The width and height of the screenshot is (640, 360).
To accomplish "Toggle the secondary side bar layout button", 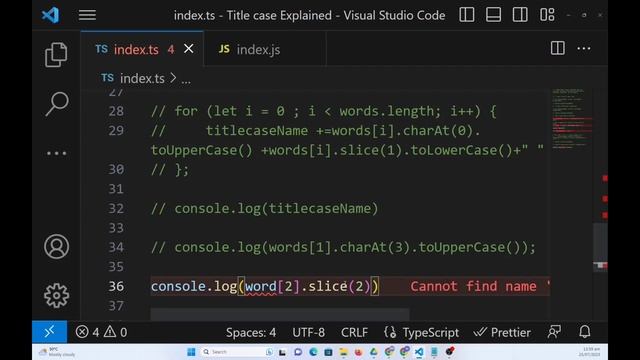I will click(x=520, y=15).
